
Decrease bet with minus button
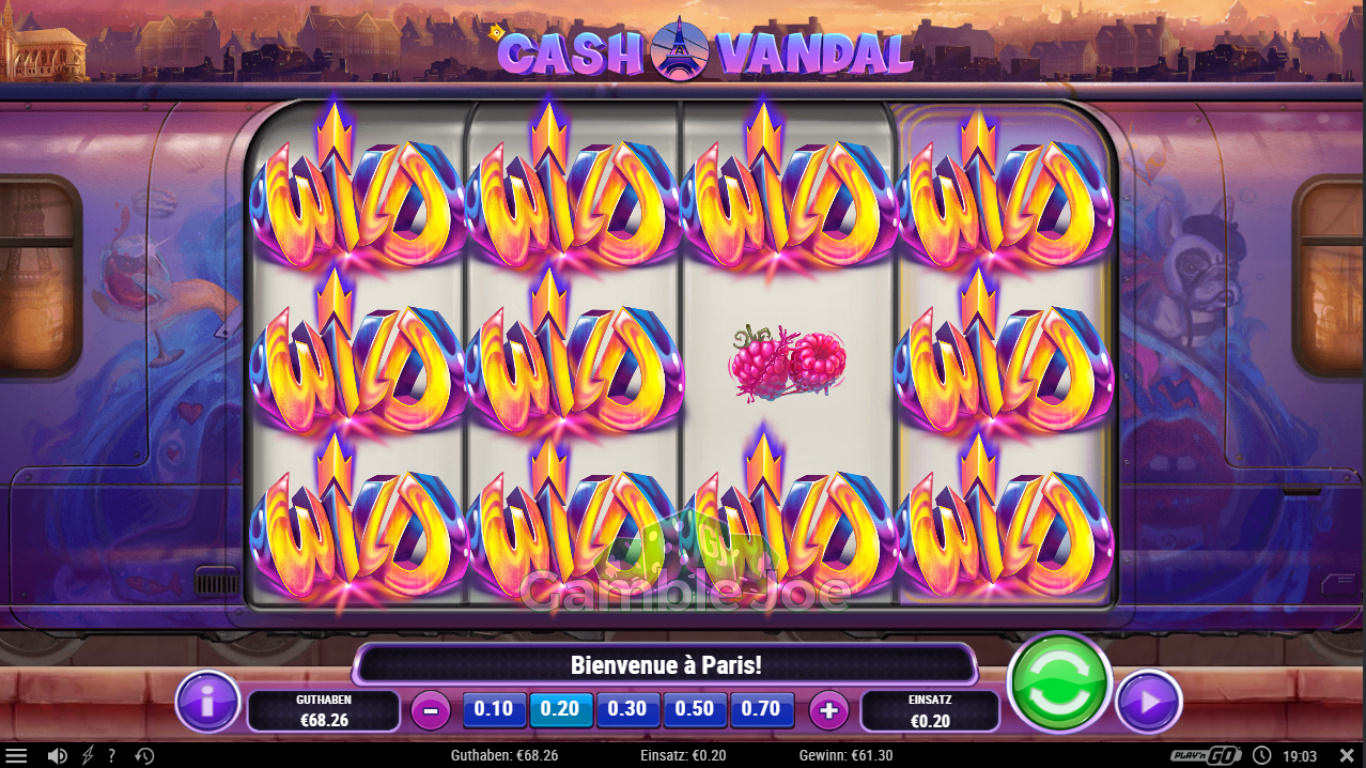coord(431,710)
